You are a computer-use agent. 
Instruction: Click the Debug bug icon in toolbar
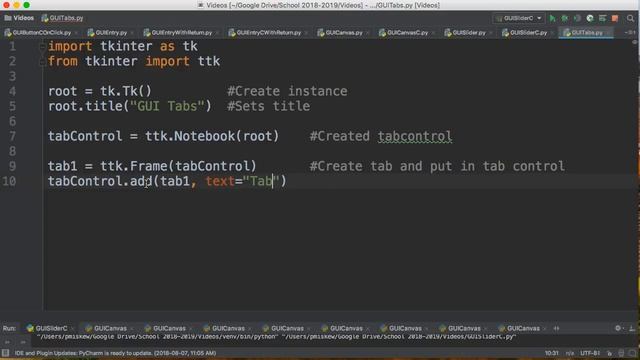565,18
